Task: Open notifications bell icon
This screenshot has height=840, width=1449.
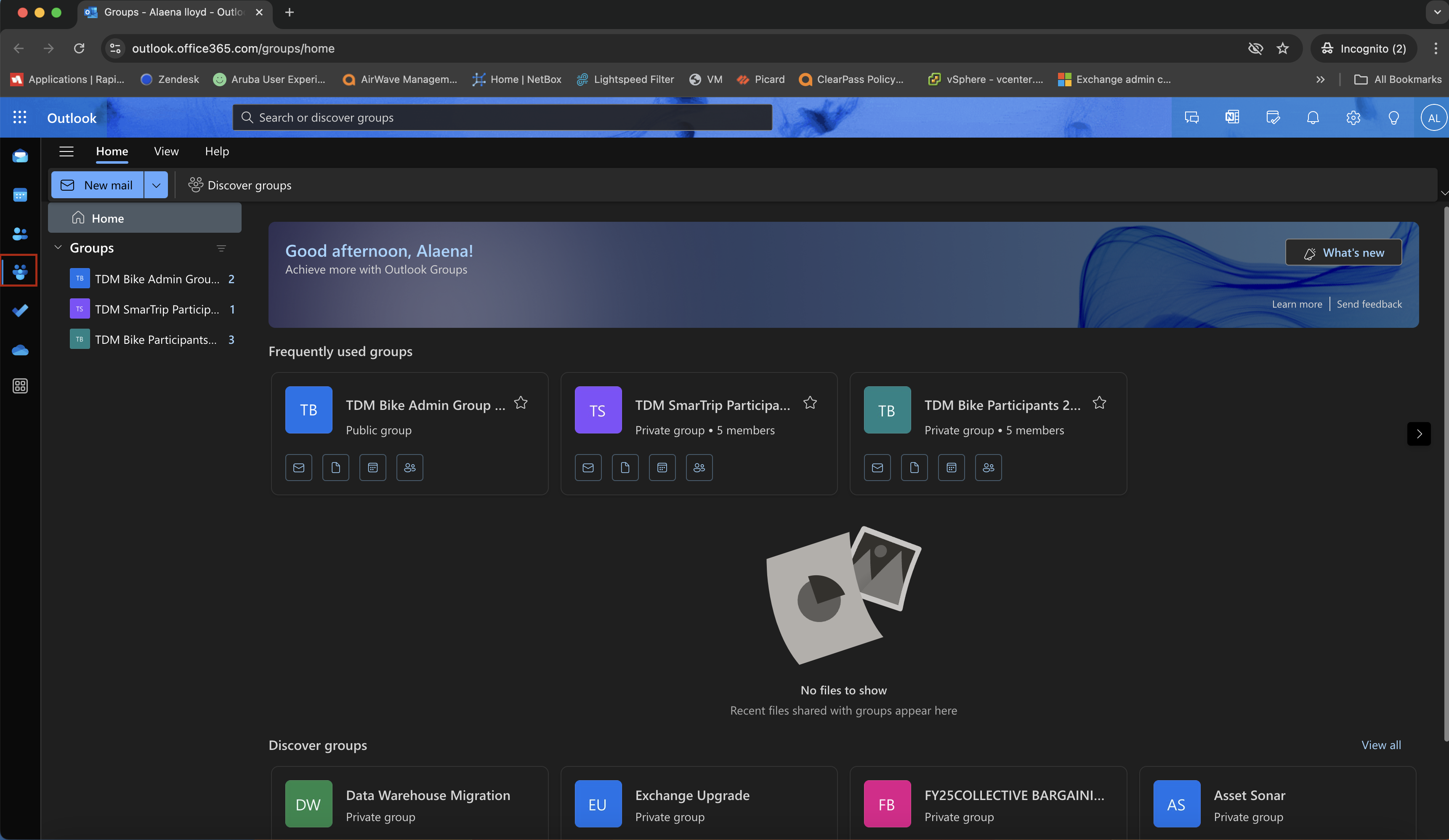Action: 1313,117
